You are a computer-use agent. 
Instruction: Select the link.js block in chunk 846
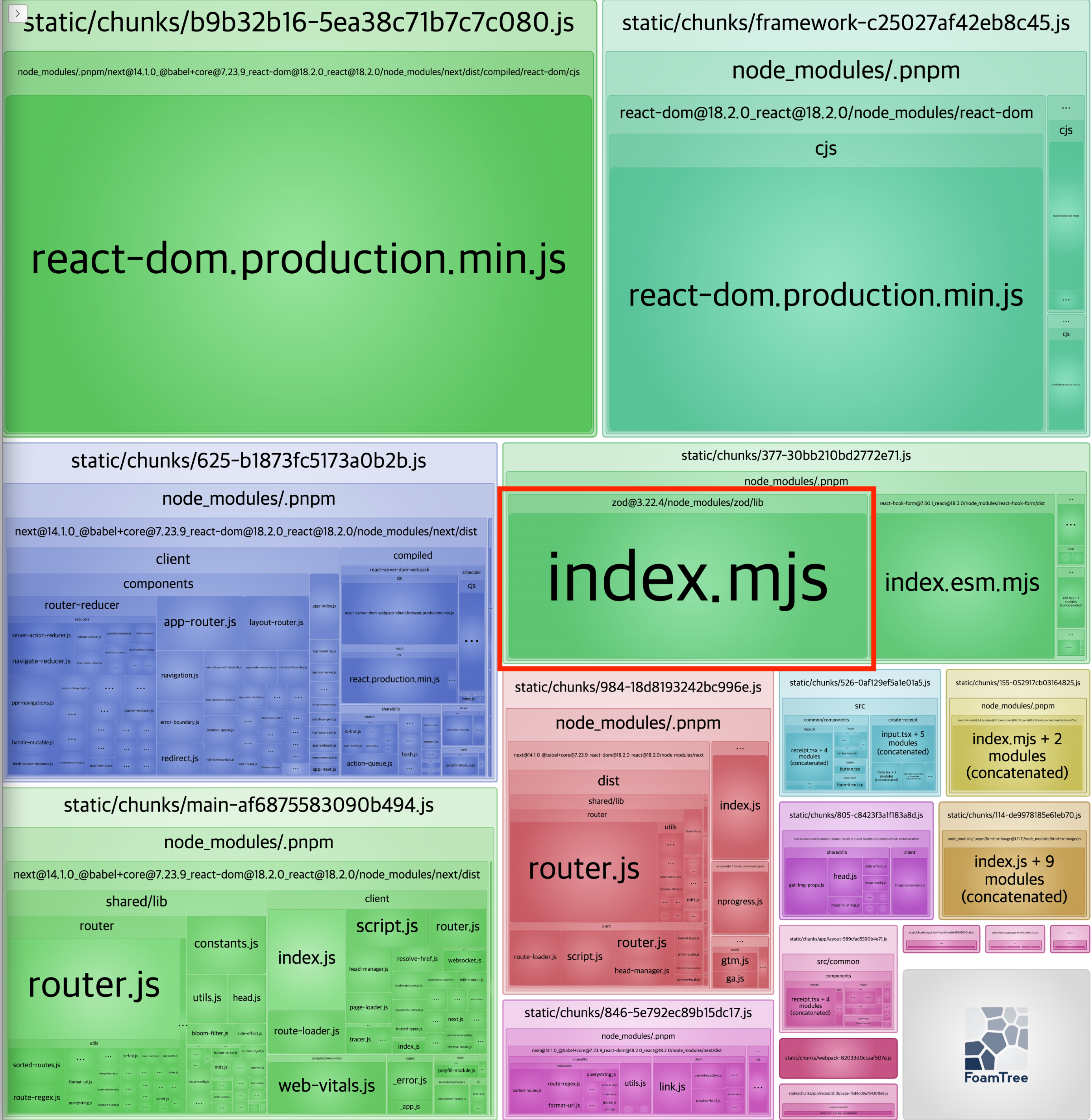[672, 1087]
